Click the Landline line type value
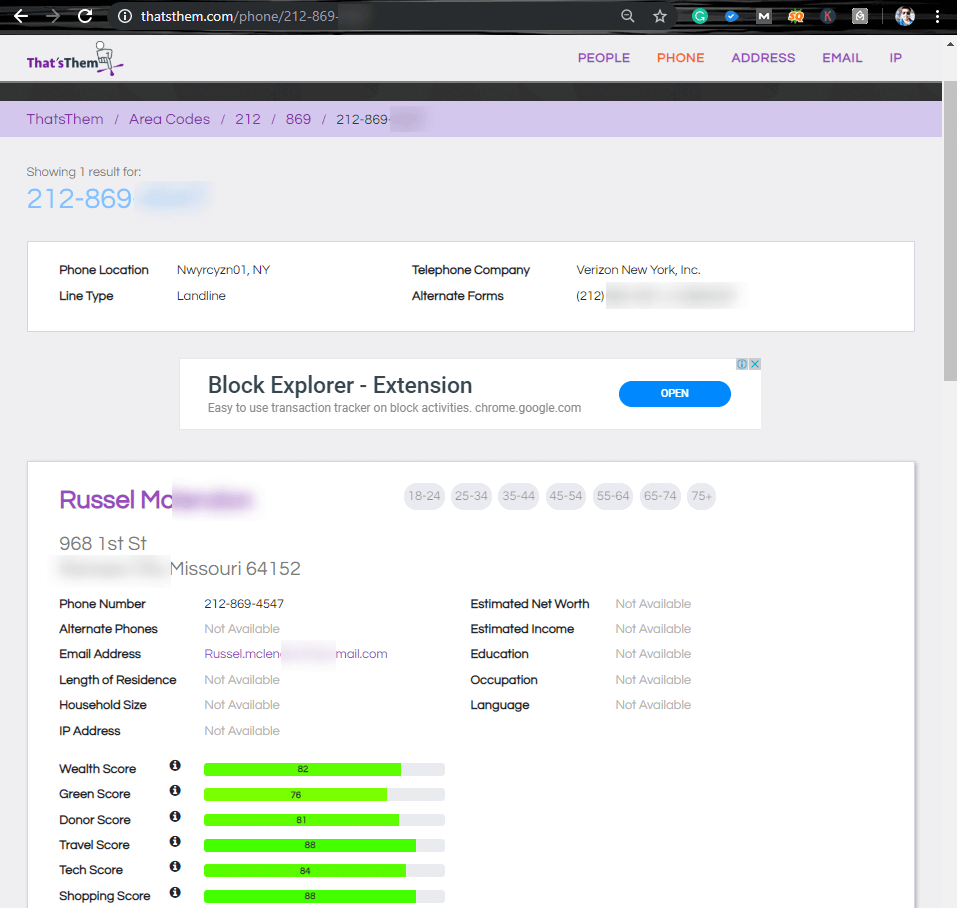The height and width of the screenshot is (908, 957). point(201,296)
